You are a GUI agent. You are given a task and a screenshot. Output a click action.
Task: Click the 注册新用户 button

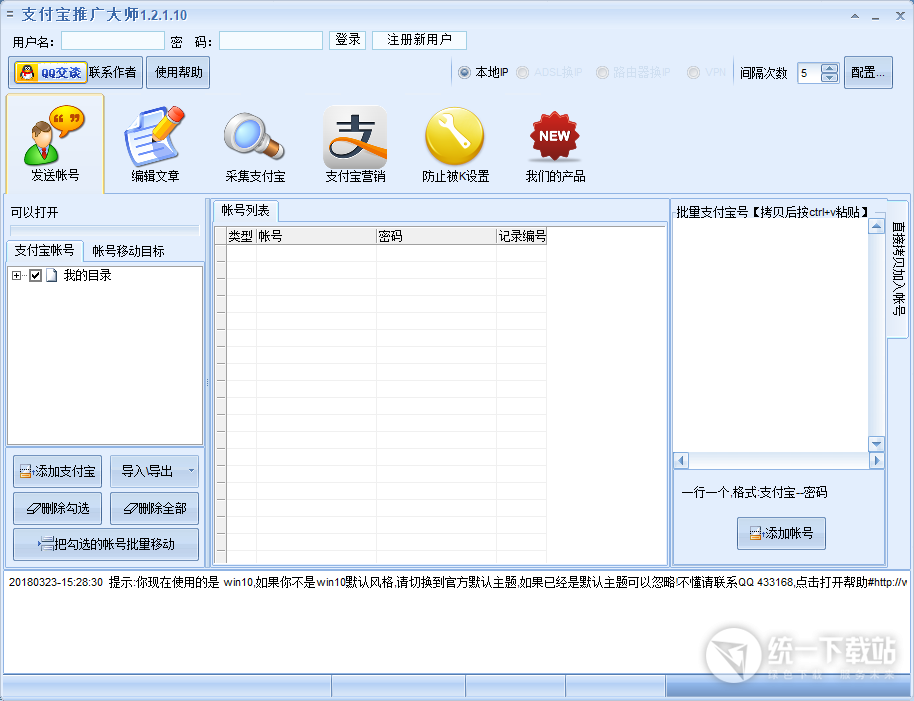coord(419,40)
